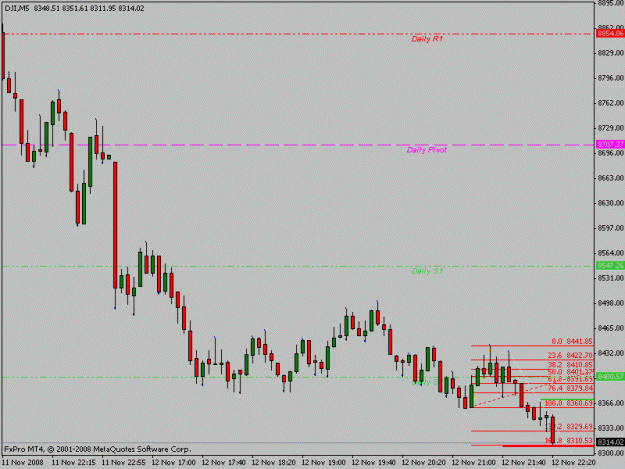Click the 8564.00 price scale value
The image size is (625, 469).
pyautogui.click(x=611, y=253)
